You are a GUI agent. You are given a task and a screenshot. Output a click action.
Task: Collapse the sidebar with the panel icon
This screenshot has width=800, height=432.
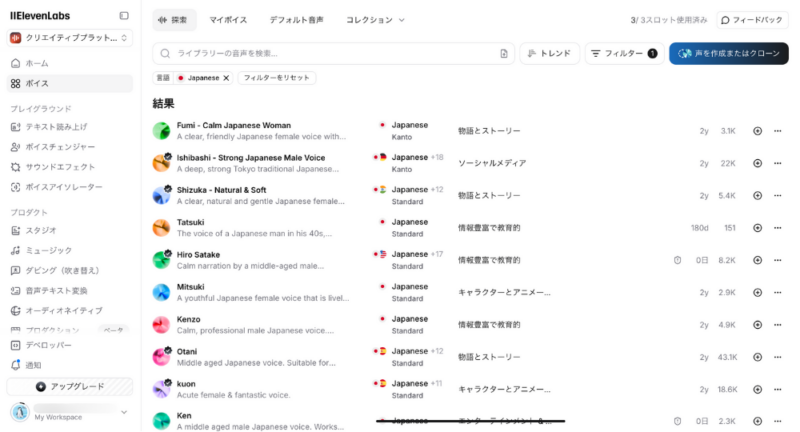pos(124,16)
